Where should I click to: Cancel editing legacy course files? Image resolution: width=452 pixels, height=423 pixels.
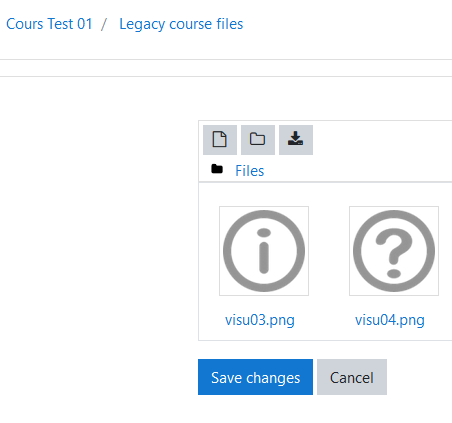352,377
